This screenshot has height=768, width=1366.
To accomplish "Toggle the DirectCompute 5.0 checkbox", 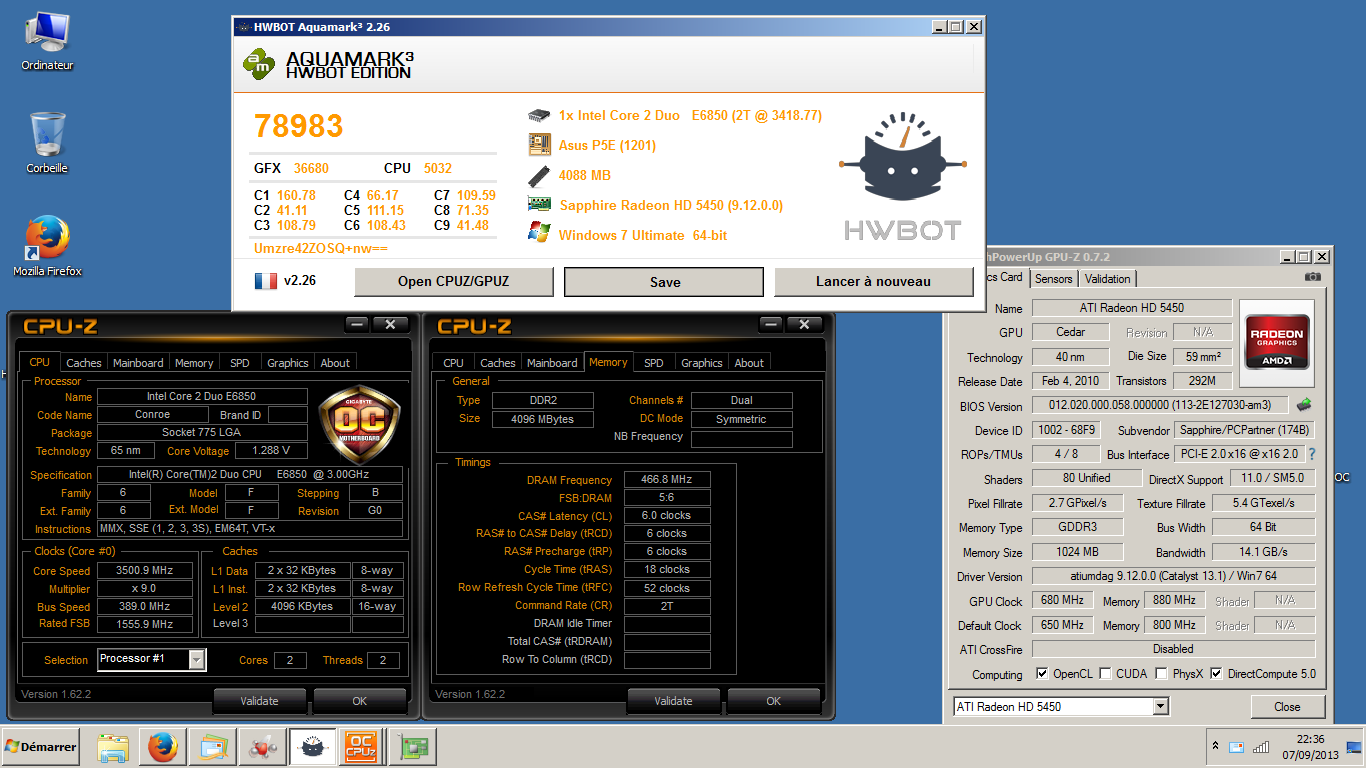I will pos(1216,674).
